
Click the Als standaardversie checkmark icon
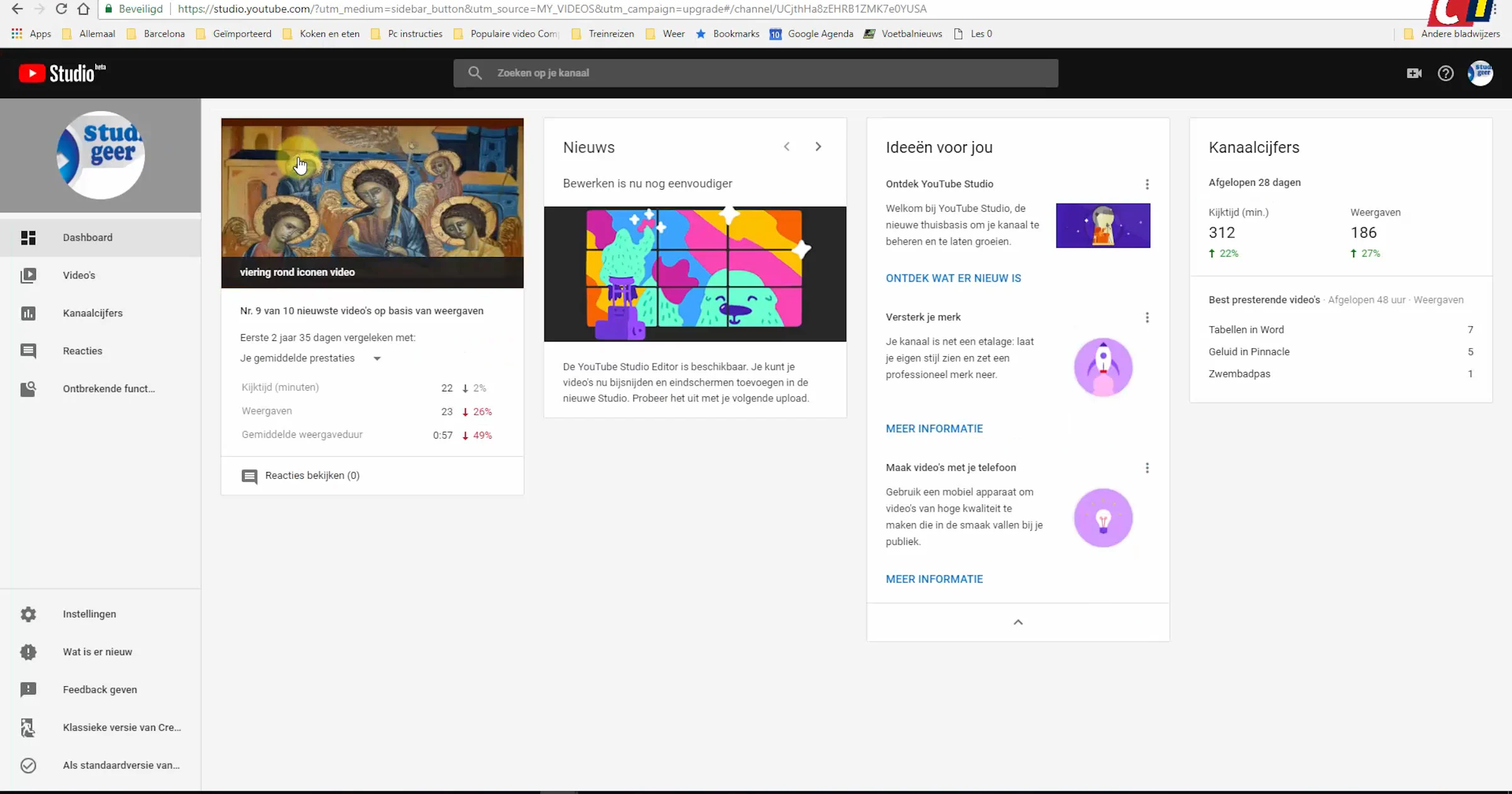click(x=28, y=765)
